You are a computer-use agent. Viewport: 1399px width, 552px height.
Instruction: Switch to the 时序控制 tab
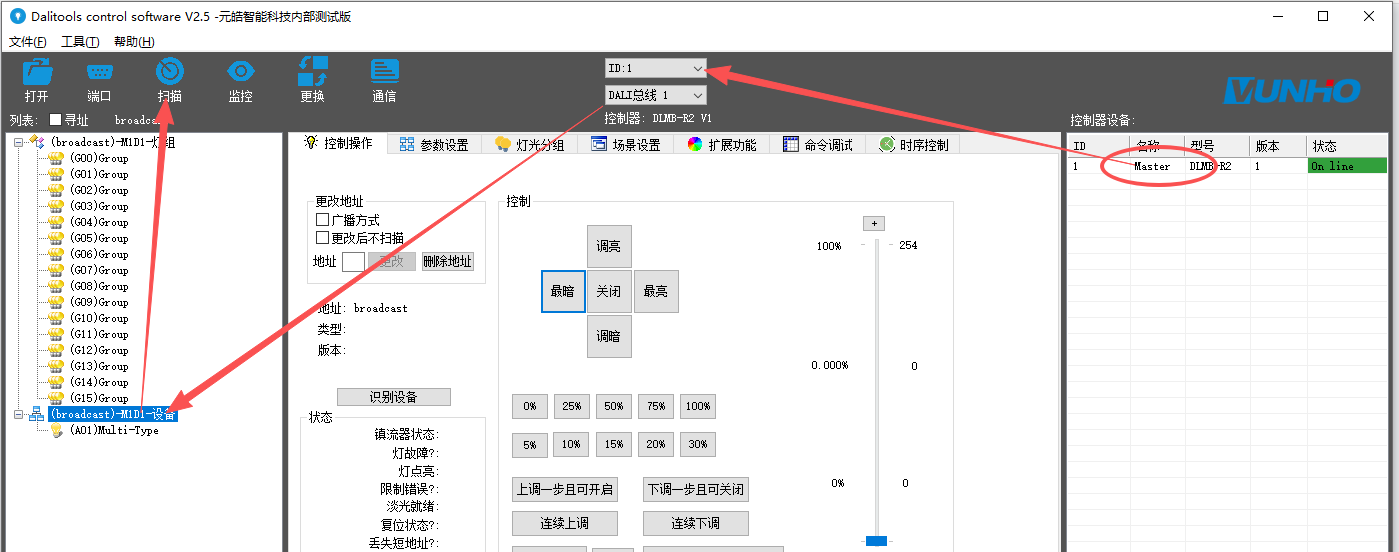(x=914, y=145)
